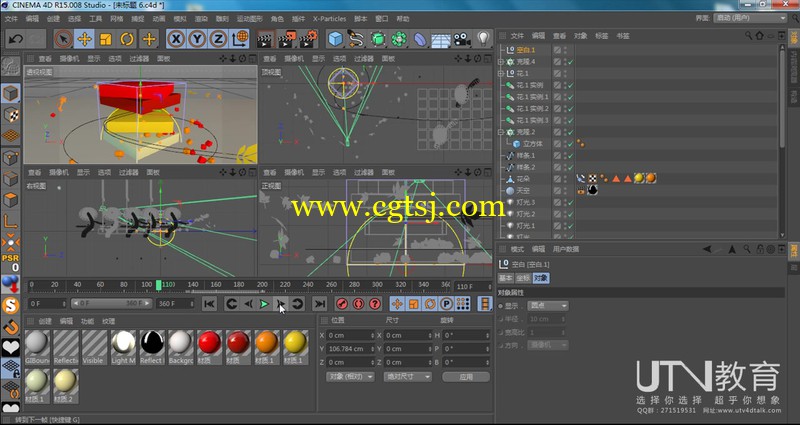
Task: Toggle the Z axis lock
Action: pyautogui.click(x=218, y=39)
